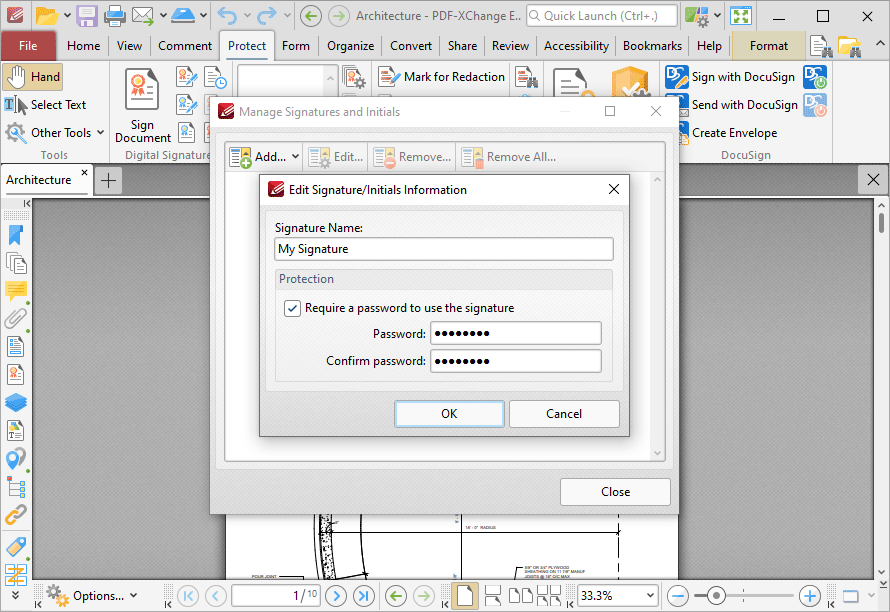Select the Bookmarks ribbon tab

pos(651,45)
